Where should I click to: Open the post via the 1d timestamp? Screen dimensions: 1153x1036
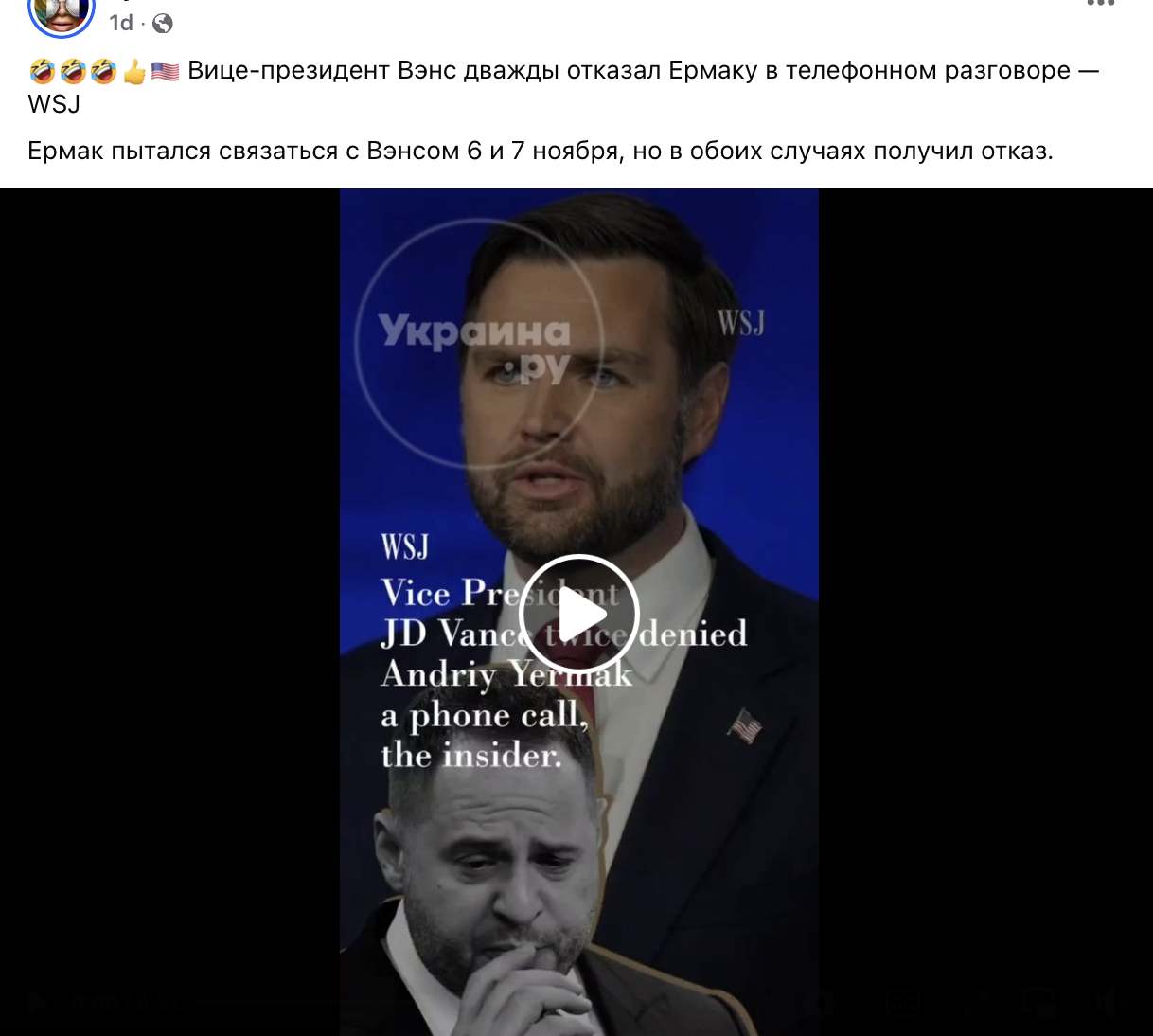click(x=121, y=23)
